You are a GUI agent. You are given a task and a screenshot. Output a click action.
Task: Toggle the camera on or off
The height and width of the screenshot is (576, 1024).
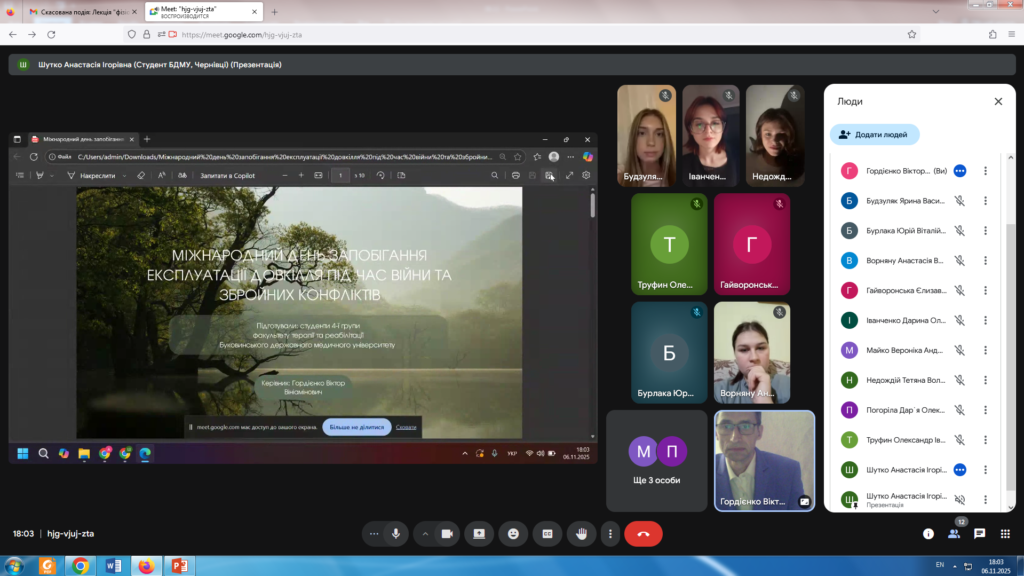click(x=446, y=534)
